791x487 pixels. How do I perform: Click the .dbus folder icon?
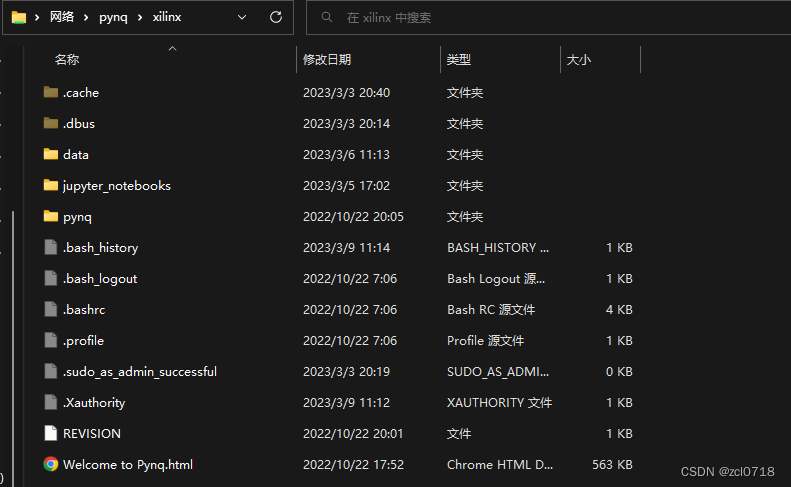click(50, 123)
